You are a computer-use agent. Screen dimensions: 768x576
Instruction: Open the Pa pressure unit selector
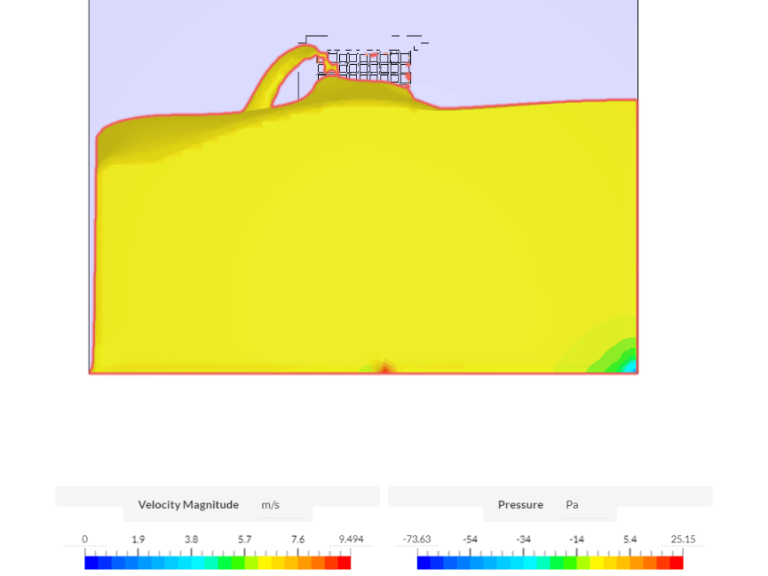coord(572,505)
